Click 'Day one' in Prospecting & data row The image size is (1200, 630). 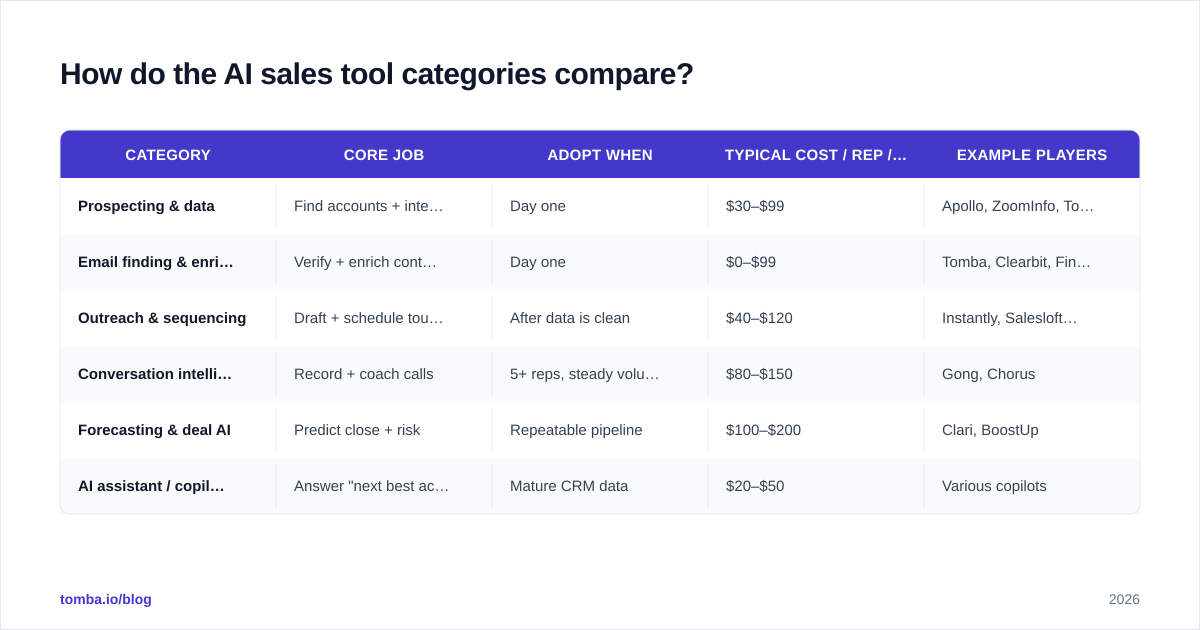coord(600,206)
